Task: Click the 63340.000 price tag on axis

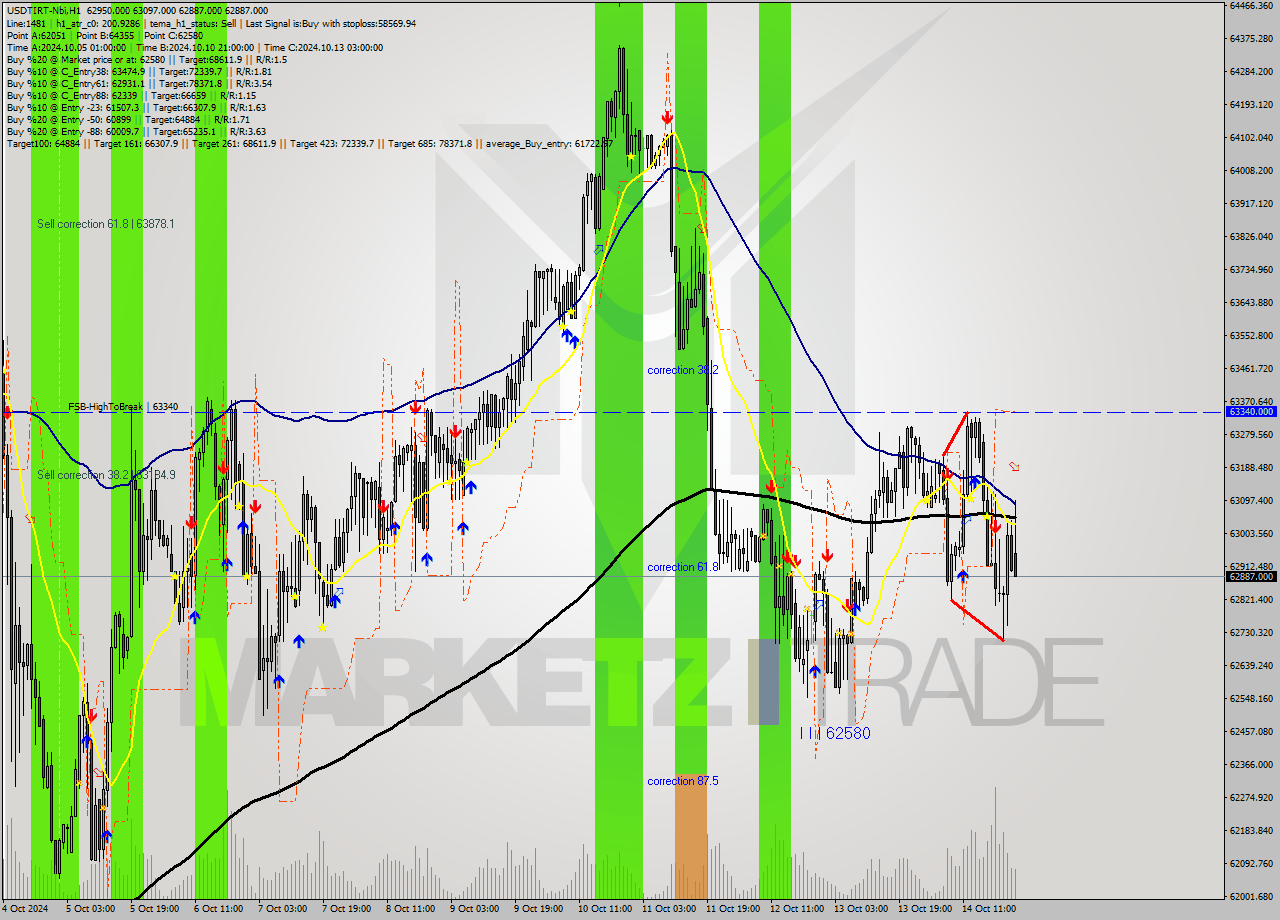Action: (1250, 411)
